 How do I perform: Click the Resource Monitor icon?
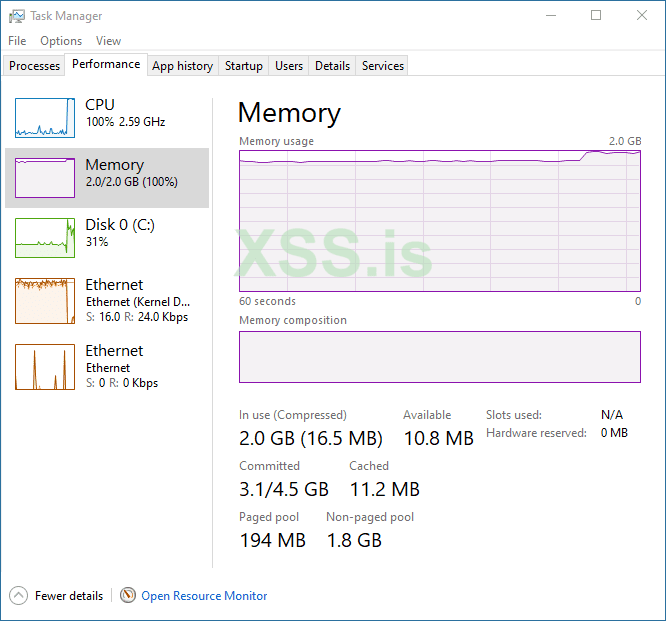click(x=128, y=596)
